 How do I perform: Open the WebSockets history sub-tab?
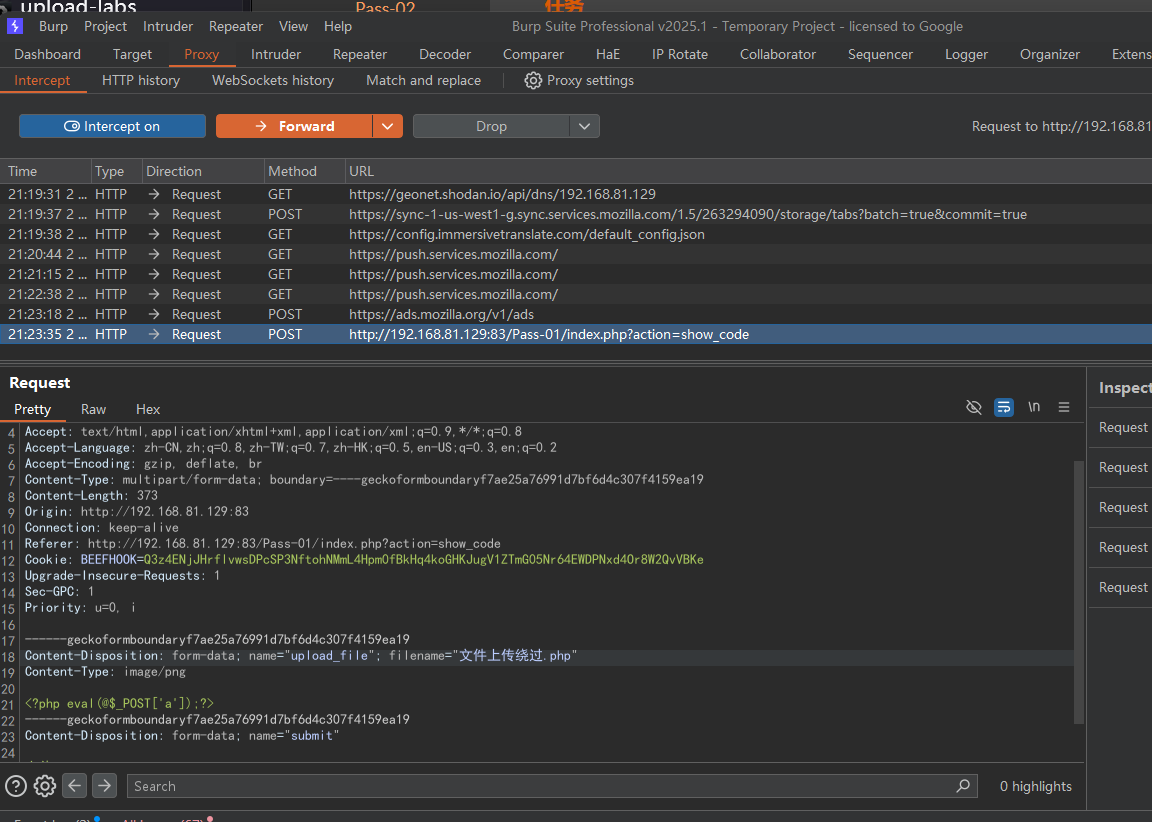tap(273, 81)
